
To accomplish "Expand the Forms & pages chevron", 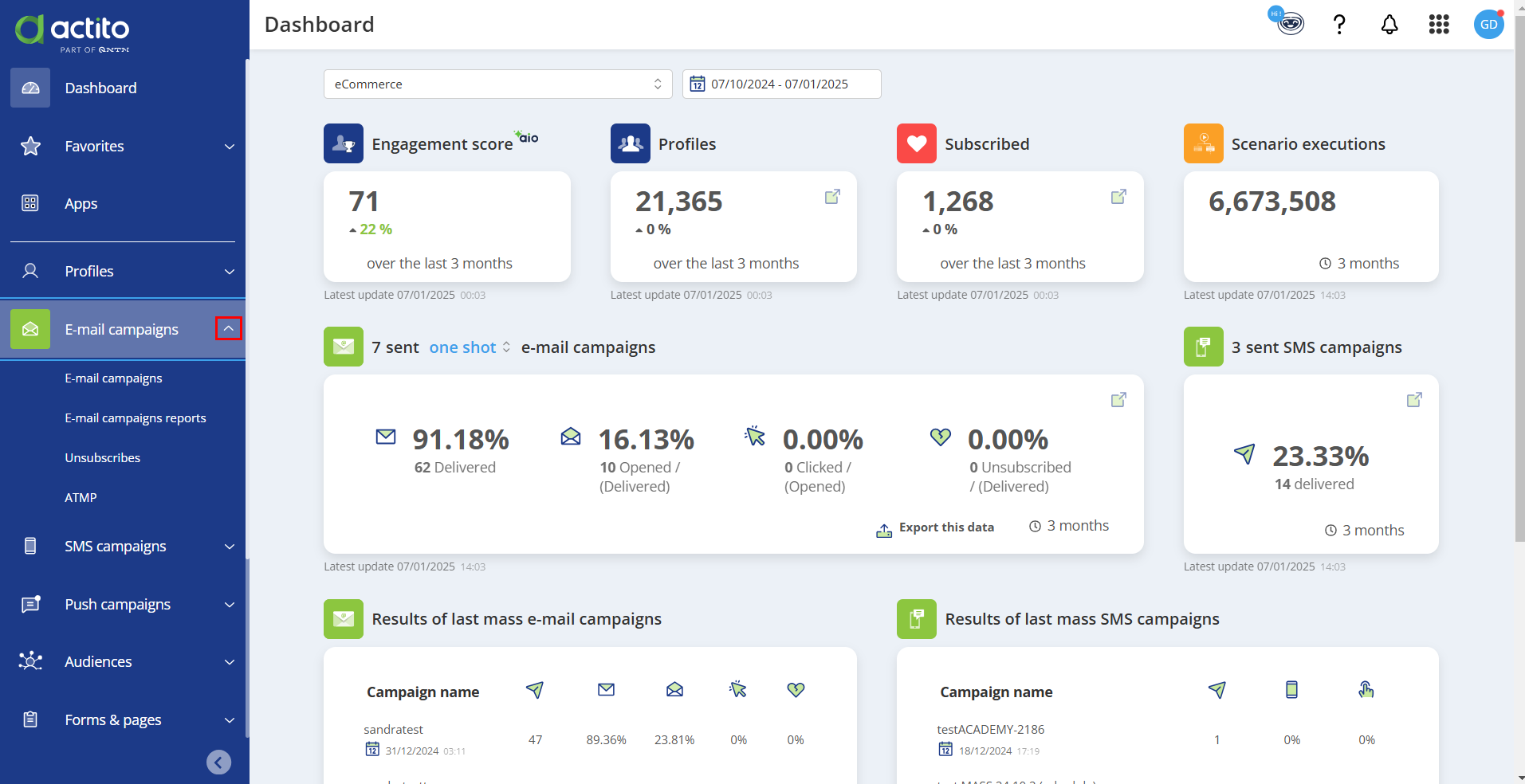I will 230,720.
